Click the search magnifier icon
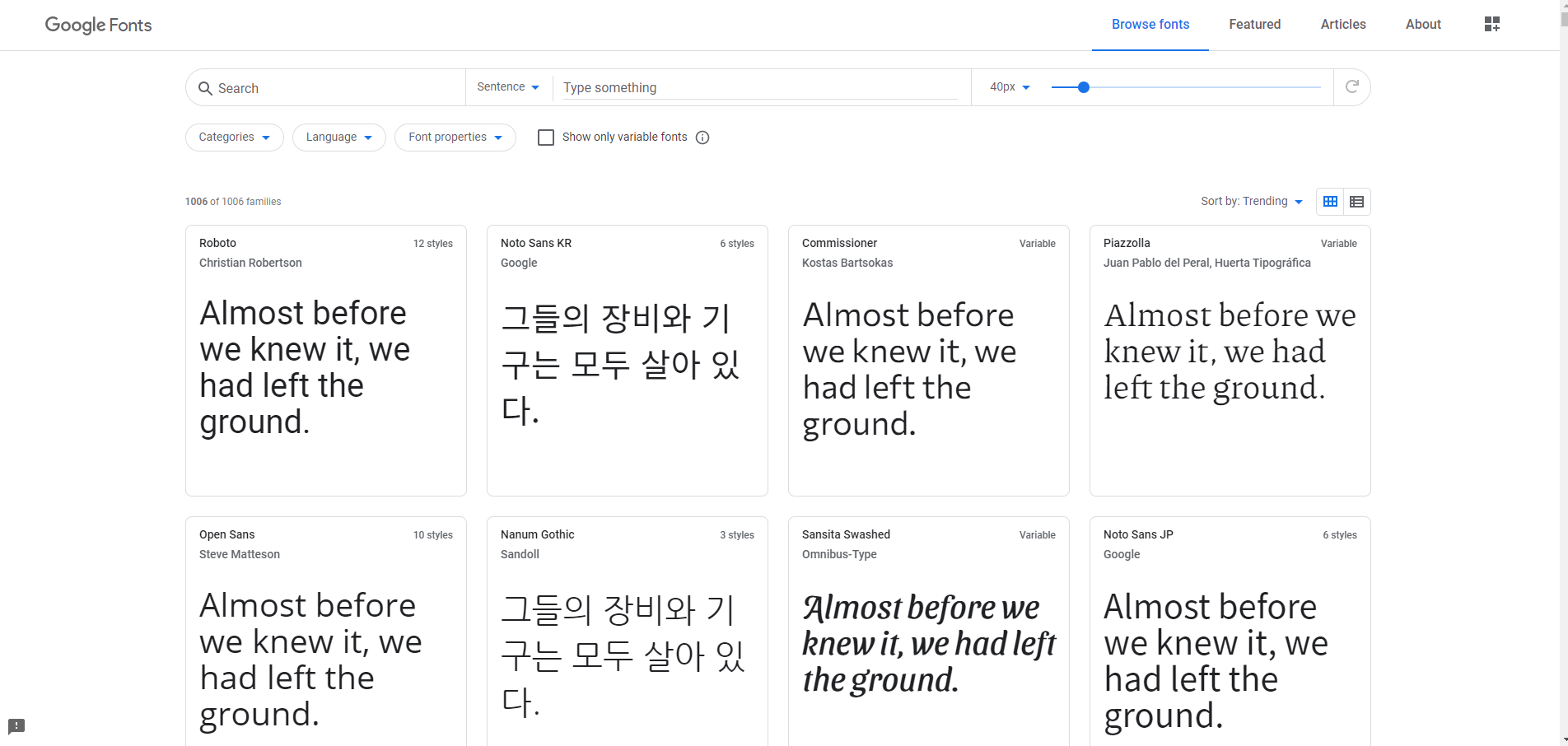 205,88
